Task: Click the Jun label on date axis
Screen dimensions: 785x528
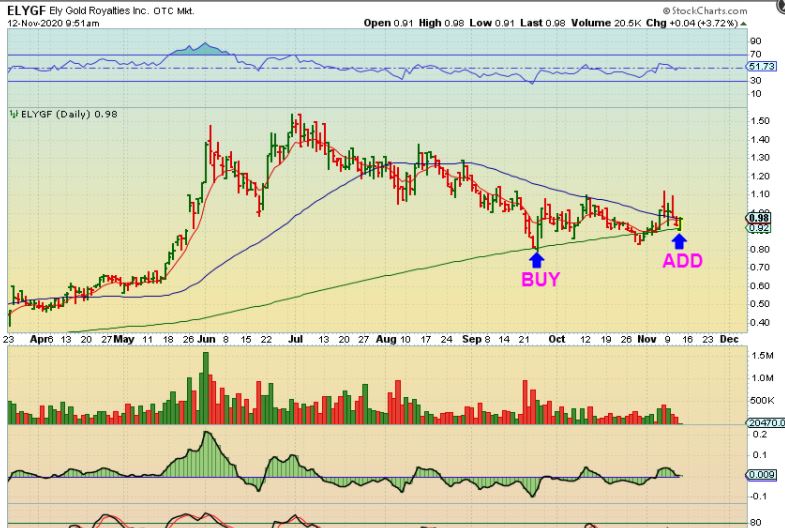Action: (x=206, y=339)
